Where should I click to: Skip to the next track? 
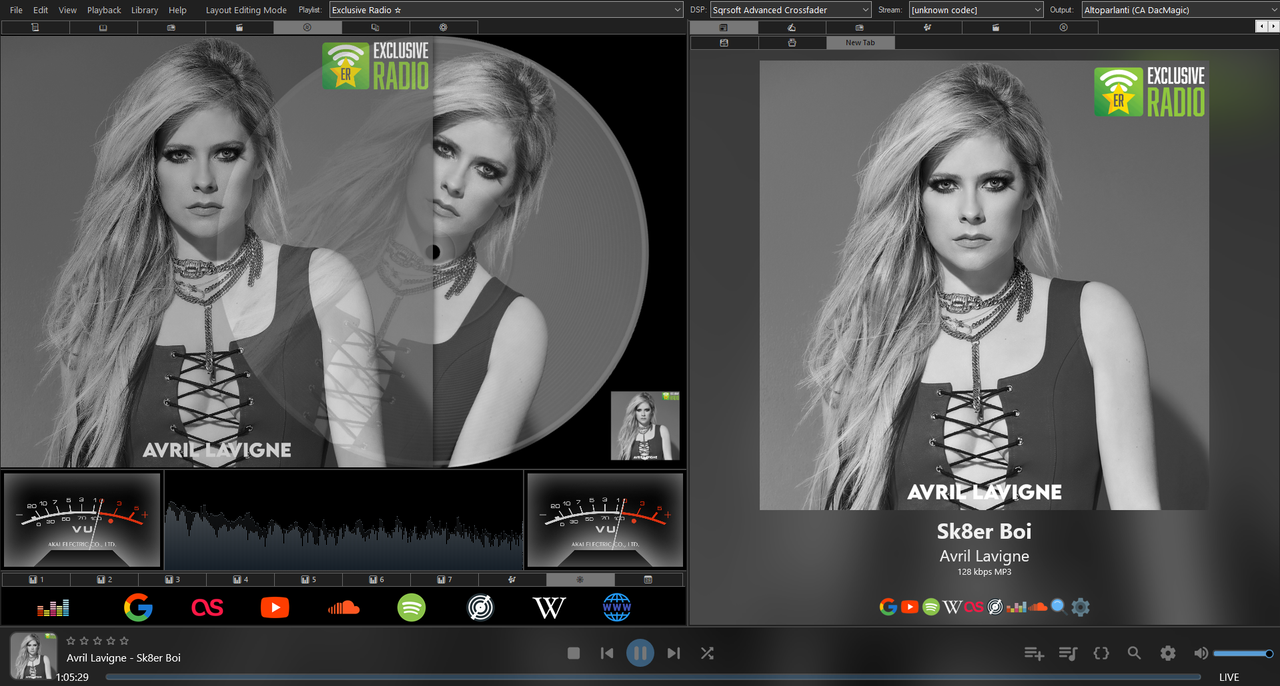(x=673, y=653)
